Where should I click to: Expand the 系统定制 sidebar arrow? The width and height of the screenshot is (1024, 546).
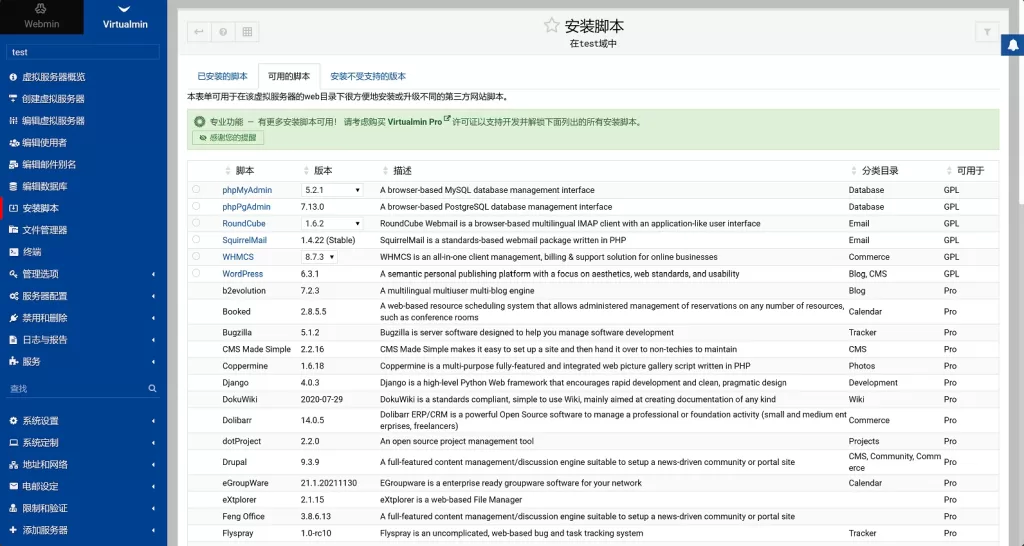[153, 443]
